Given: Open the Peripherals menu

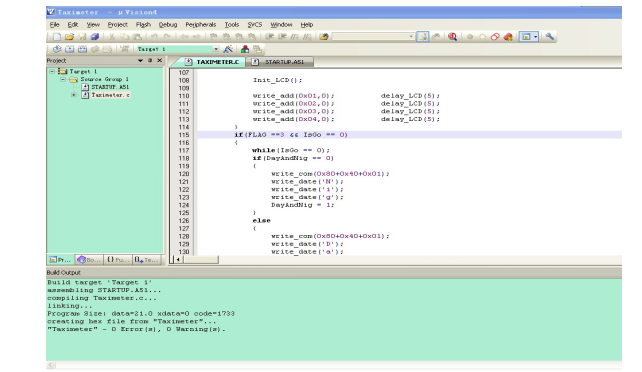Looking at the screenshot, I should [x=201, y=25].
